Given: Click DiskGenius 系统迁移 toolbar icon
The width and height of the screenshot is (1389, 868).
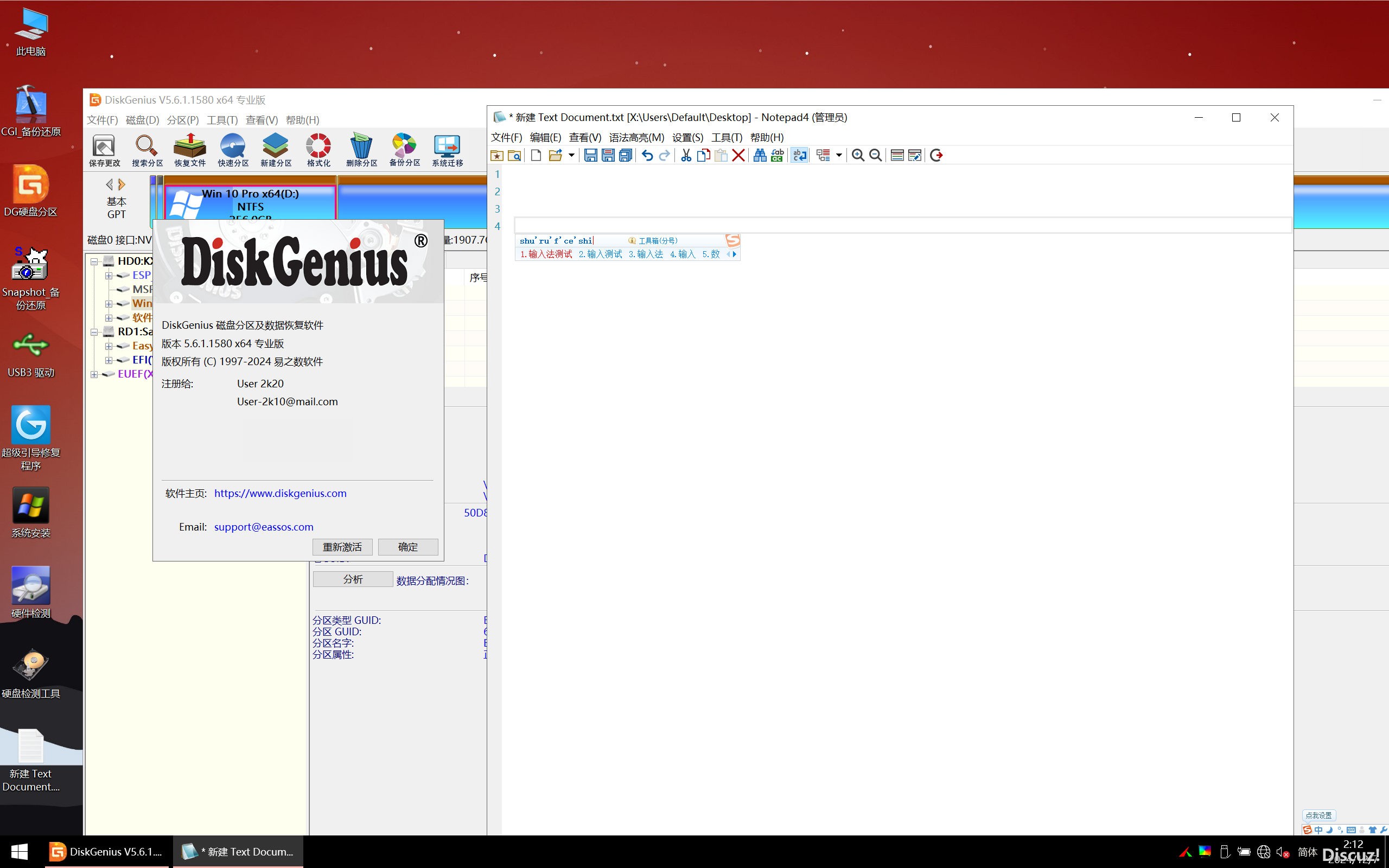Looking at the screenshot, I should 448,150.
